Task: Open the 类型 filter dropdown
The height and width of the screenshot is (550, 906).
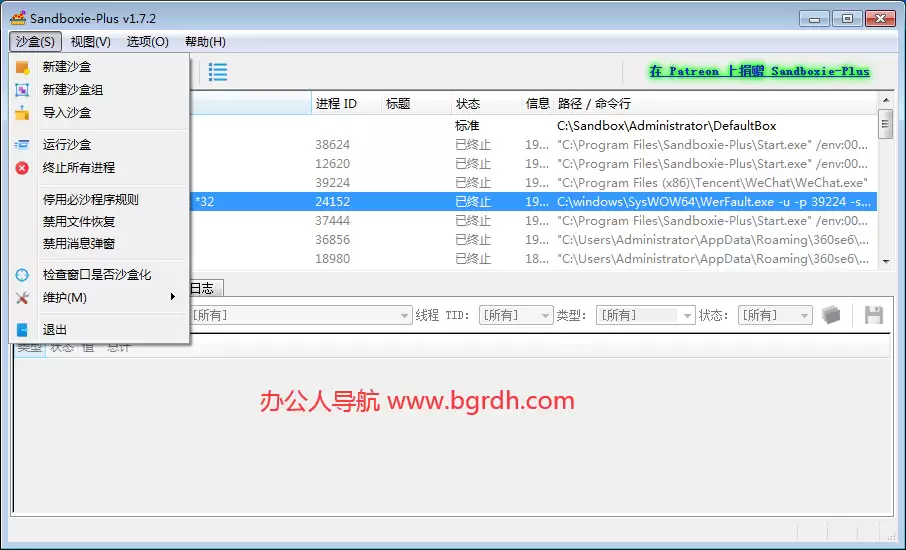Action: [645, 315]
